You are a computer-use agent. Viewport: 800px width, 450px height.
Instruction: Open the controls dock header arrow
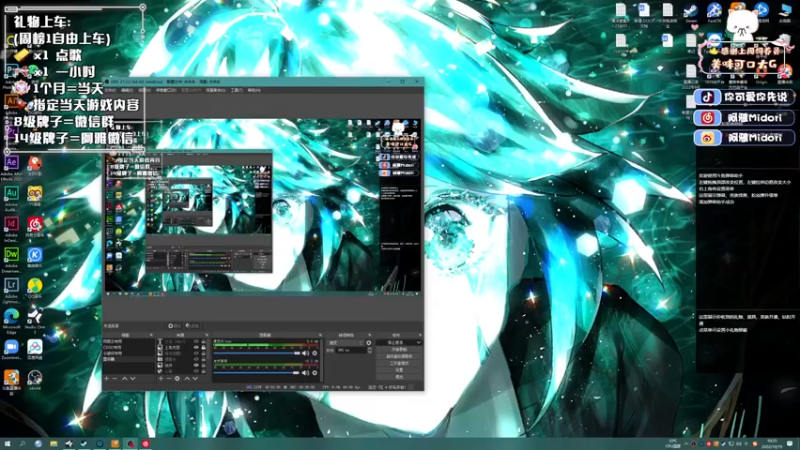click(420, 335)
